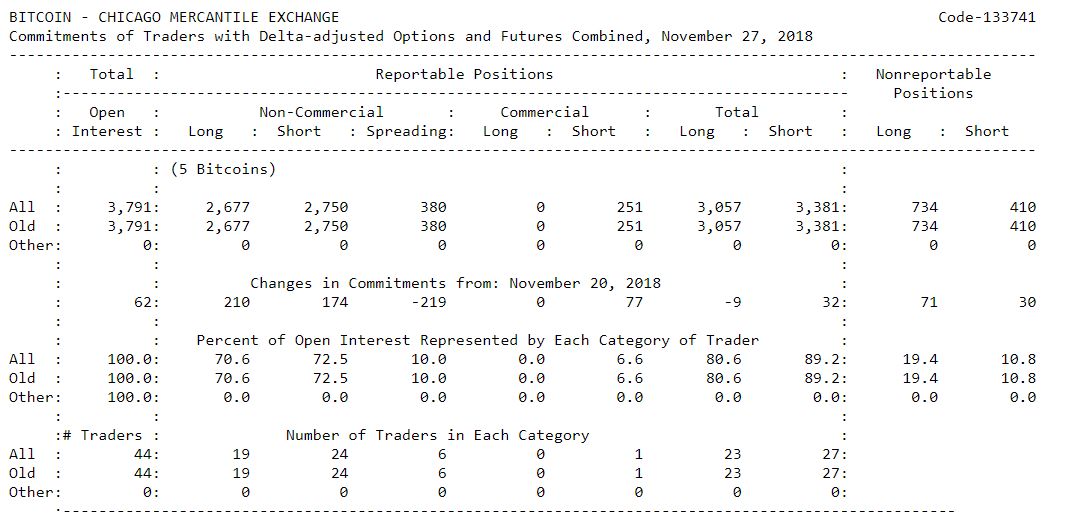Click Total Long value 3,057 in All row

point(719,207)
